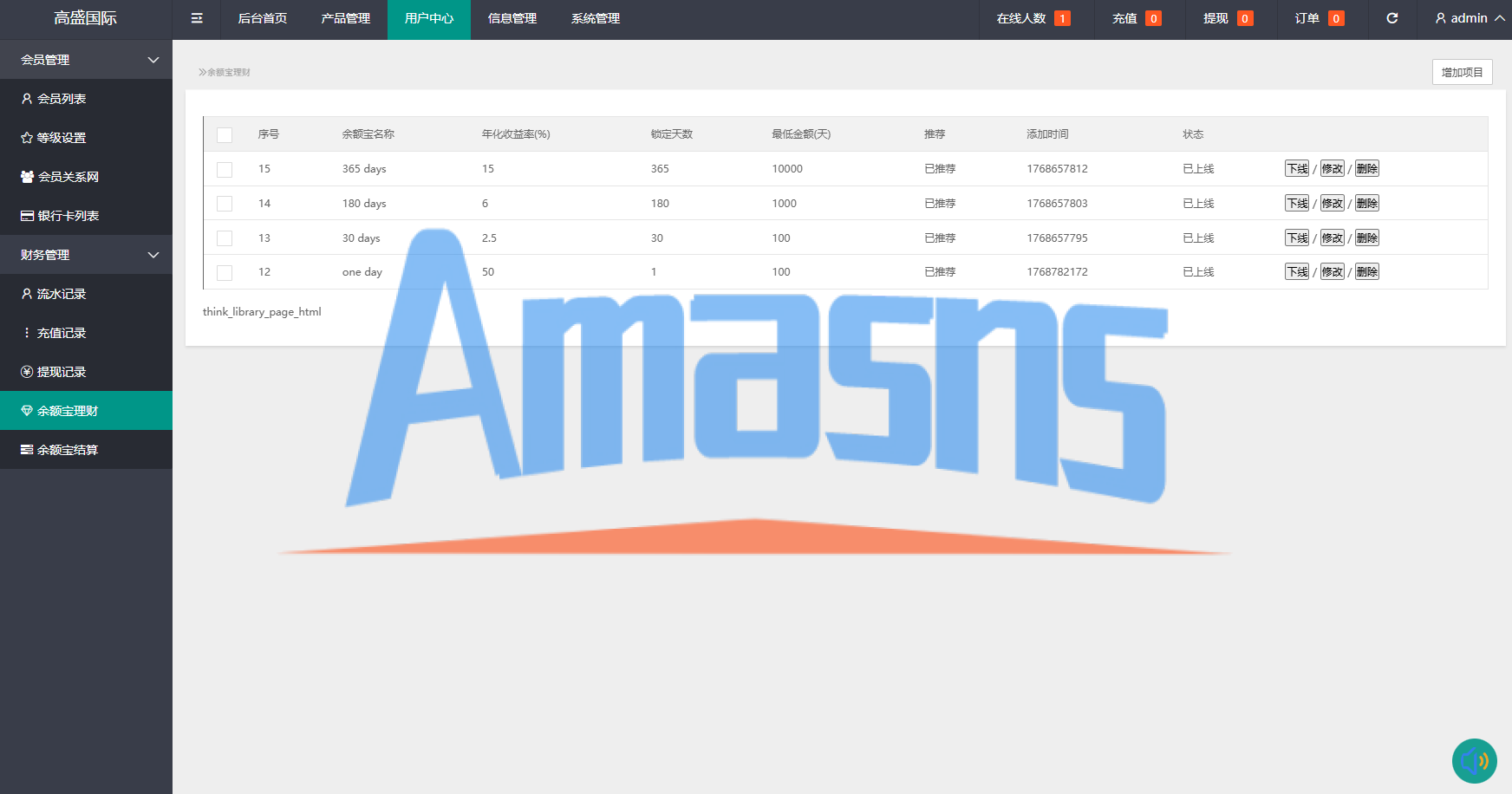Tick the select-all header checkbox

coord(225,135)
